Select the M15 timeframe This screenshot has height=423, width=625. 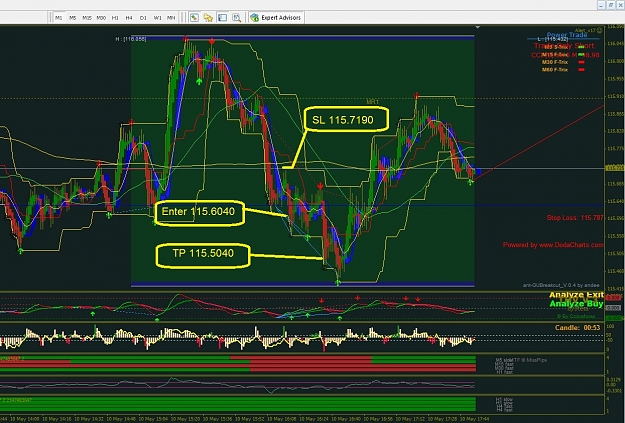click(x=87, y=18)
